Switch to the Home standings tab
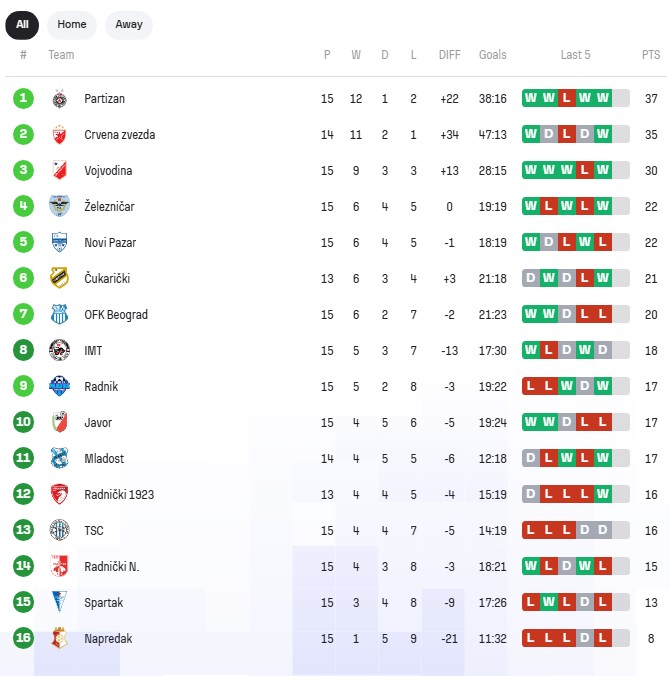 pyautogui.click(x=72, y=24)
